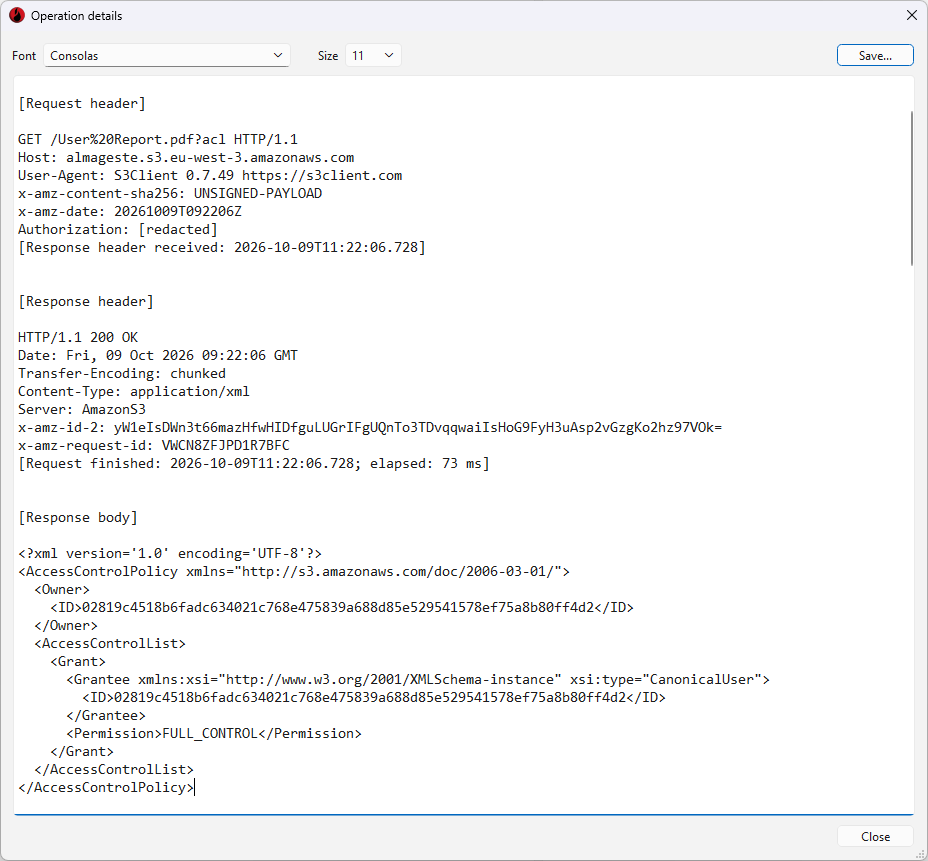Click the Date Fri, 09 Oct 2026 line
This screenshot has width=928, height=861.
click(x=158, y=355)
